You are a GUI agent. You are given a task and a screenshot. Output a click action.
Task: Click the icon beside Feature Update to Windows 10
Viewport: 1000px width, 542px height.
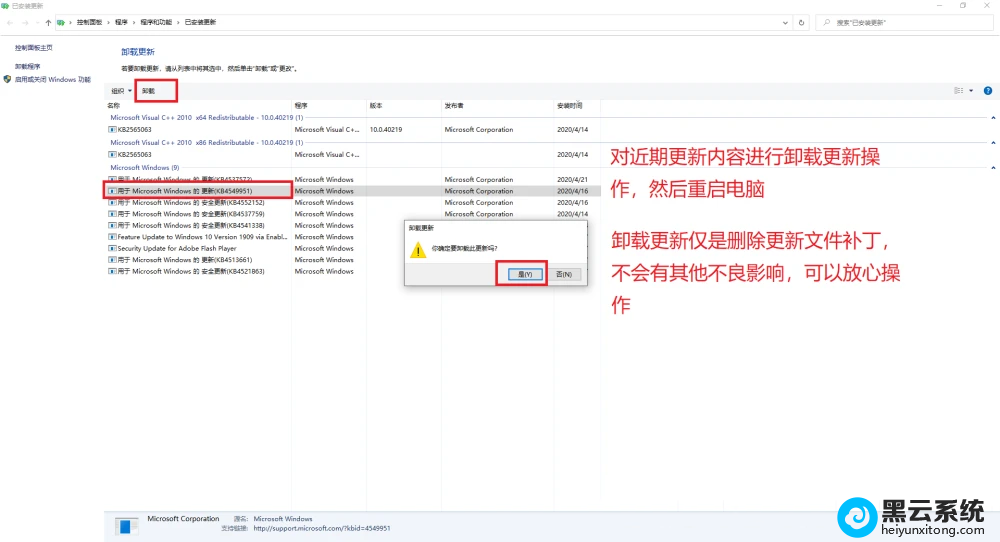point(112,237)
